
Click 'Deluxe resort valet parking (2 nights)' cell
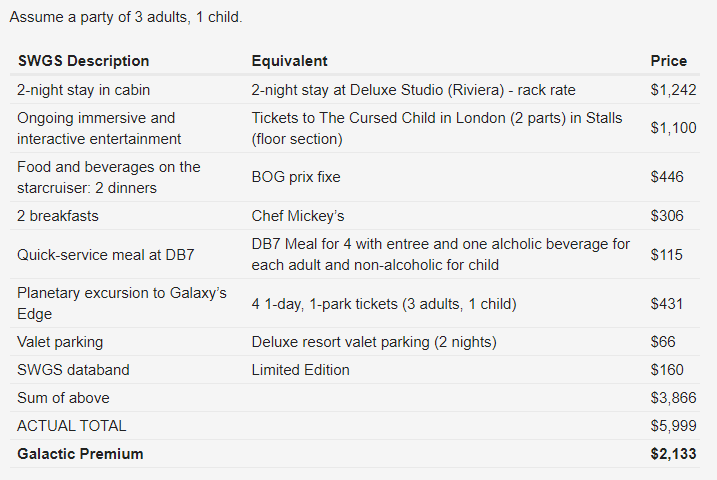coord(374,342)
